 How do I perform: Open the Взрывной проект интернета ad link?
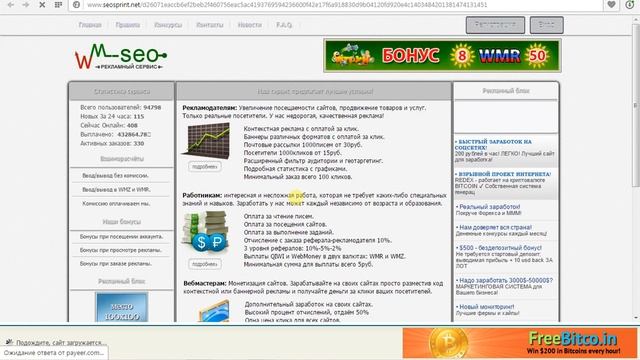(x=503, y=174)
